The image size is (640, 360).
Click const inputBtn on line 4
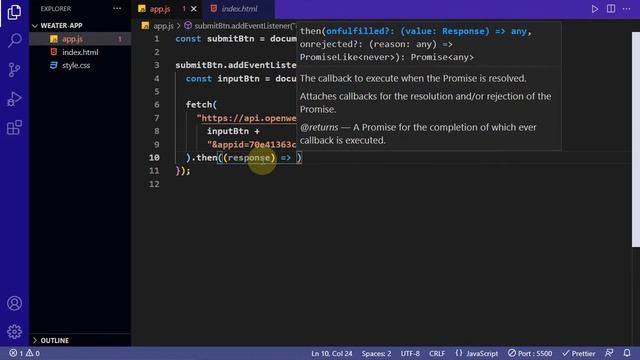point(222,79)
